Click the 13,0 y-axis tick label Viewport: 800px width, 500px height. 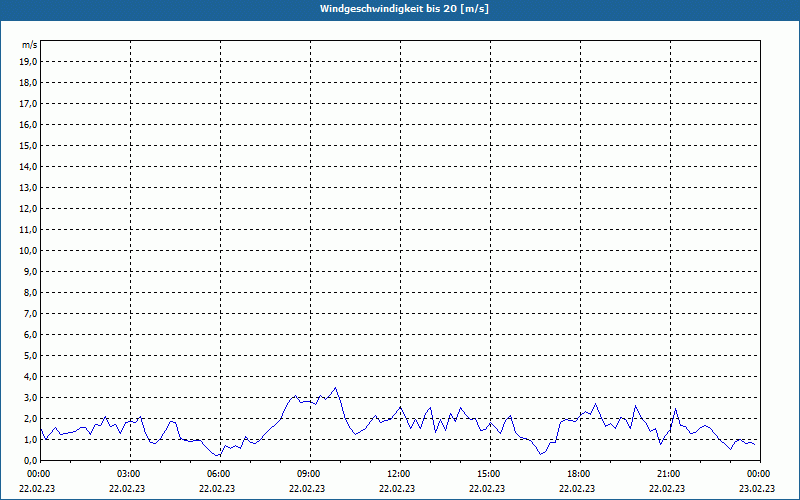pyautogui.click(x=28, y=188)
